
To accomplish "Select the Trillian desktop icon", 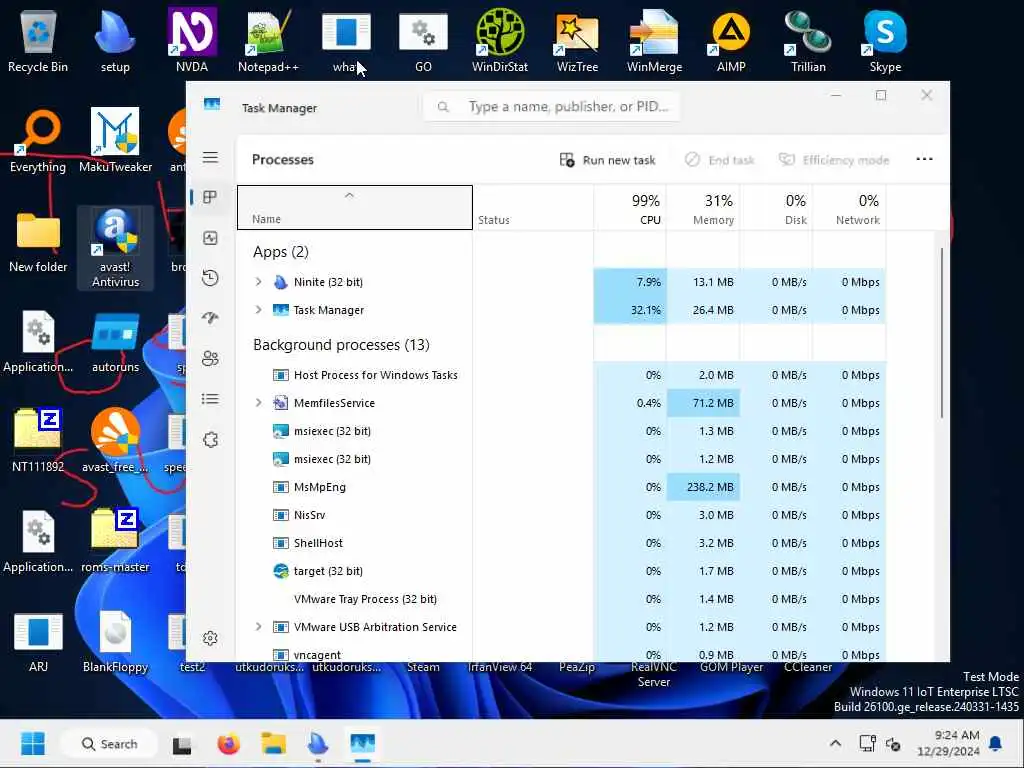I will pyautogui.click(x=808, y=40).
